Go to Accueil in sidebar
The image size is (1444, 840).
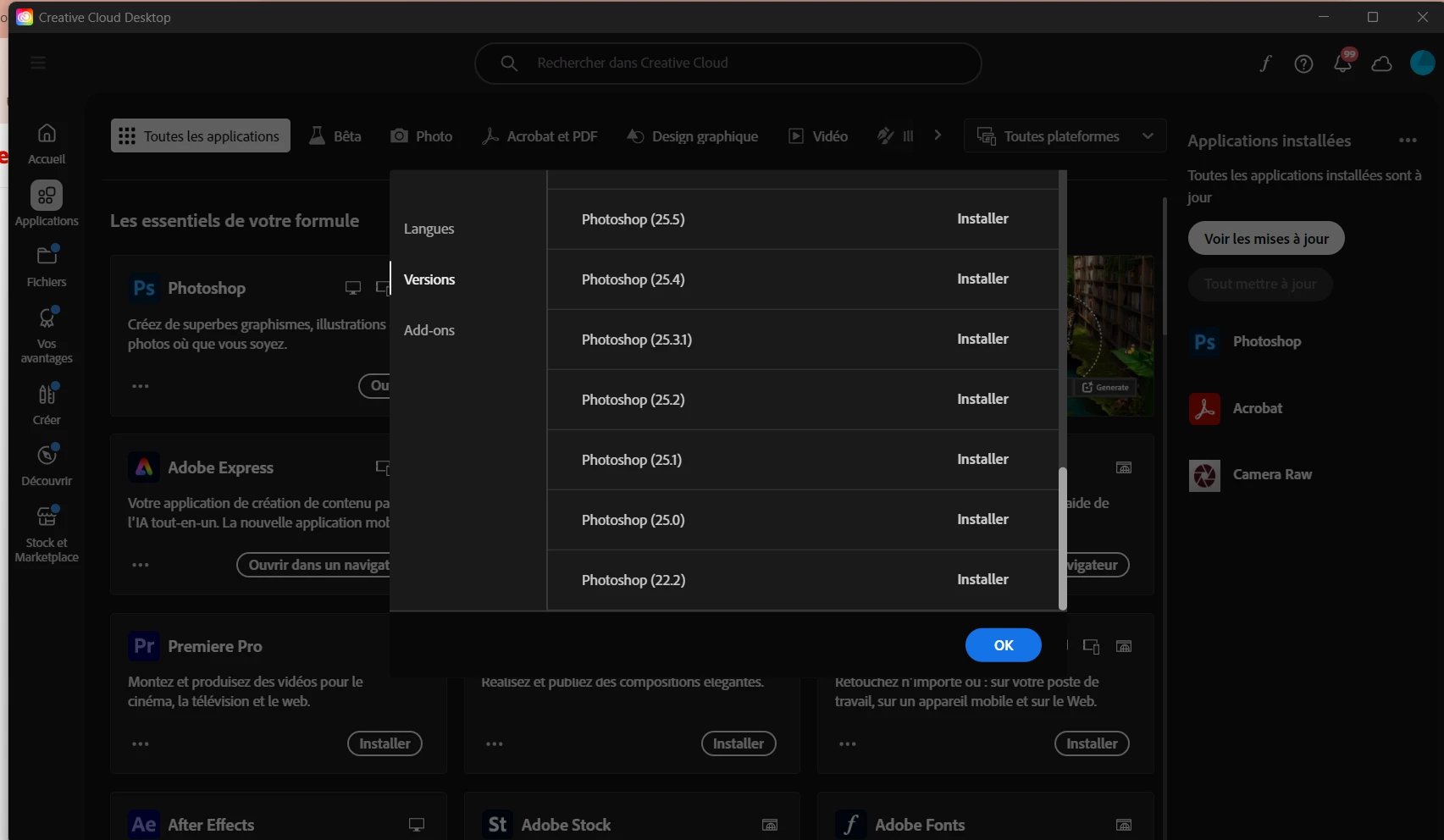tap(47, 144)
